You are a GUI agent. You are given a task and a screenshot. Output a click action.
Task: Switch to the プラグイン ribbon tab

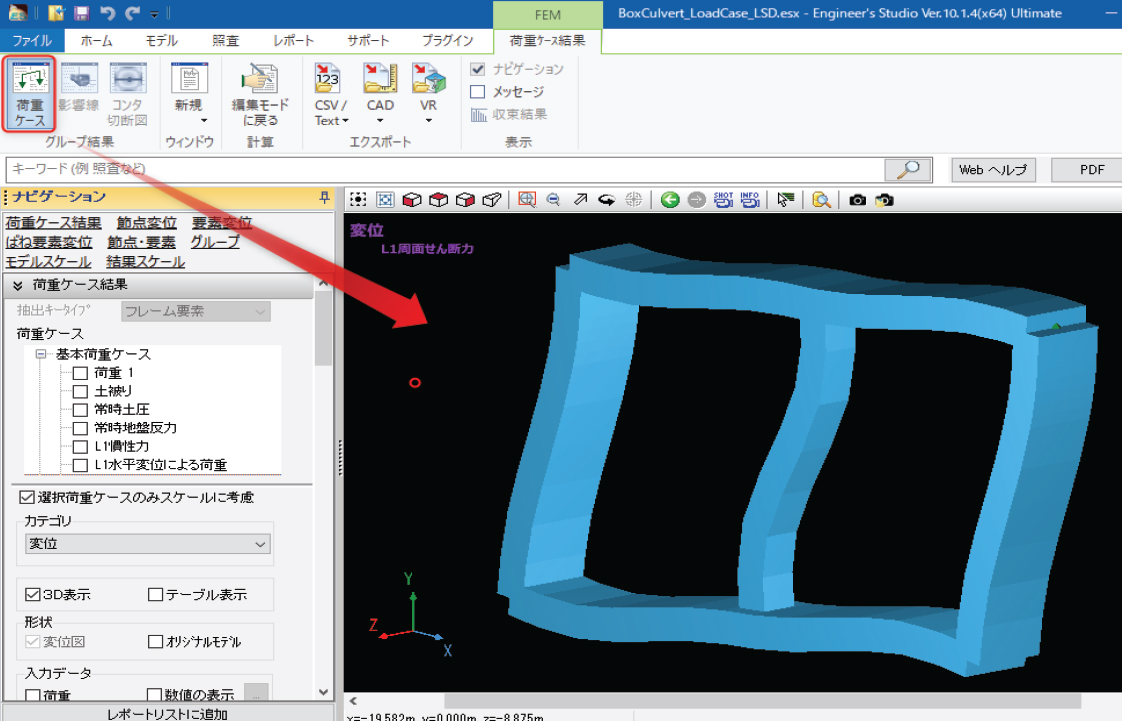point(447,40)
